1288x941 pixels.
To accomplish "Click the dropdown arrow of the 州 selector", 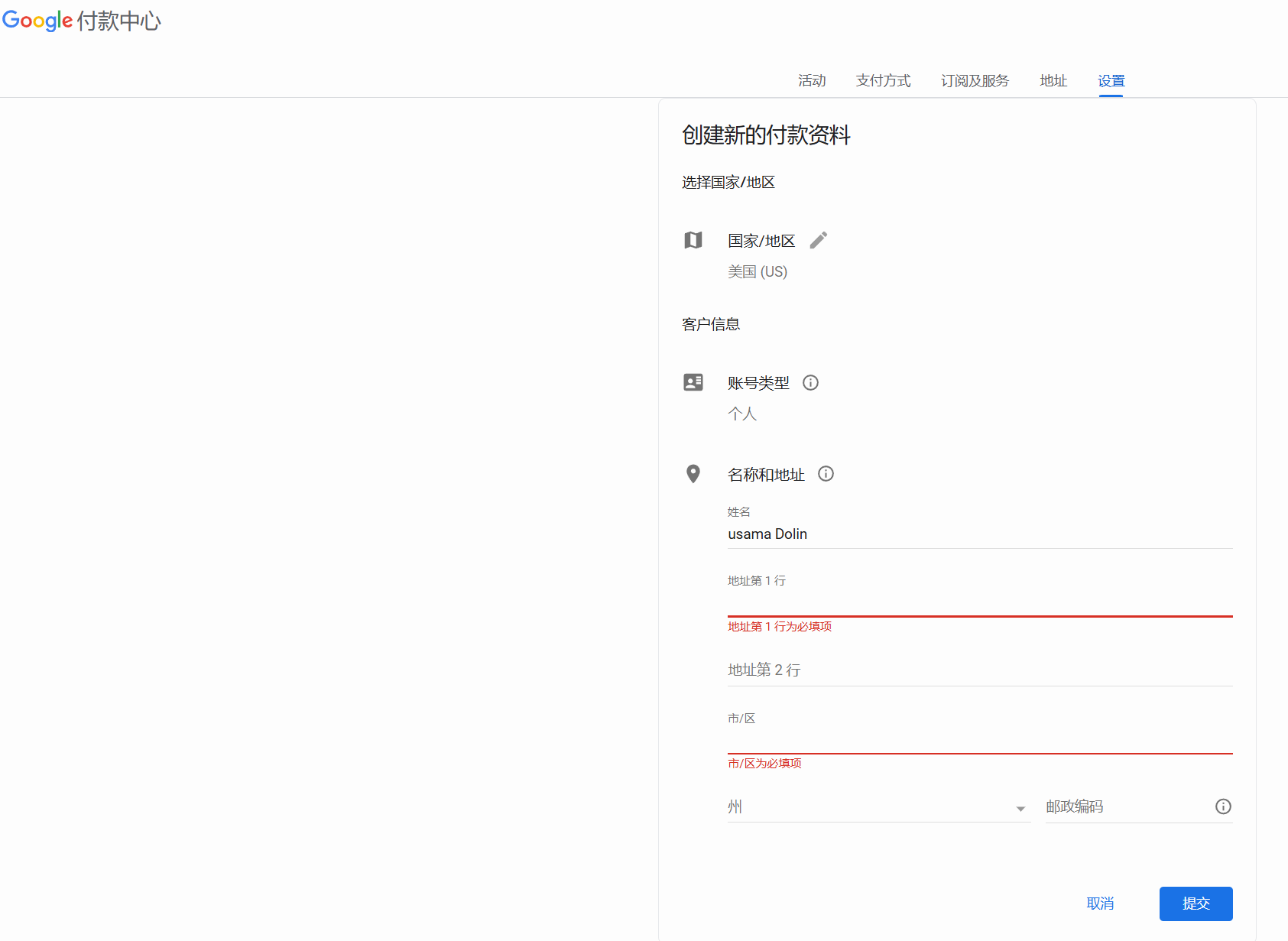I will tap(1020, 809).
